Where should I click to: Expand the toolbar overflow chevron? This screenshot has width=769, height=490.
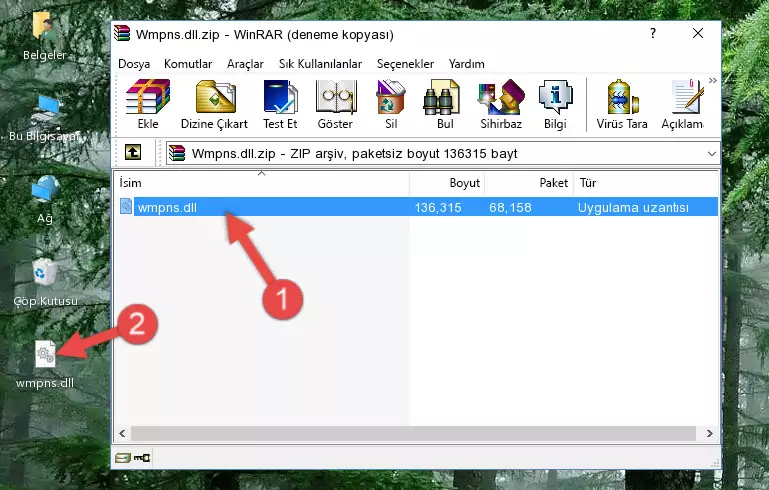pyautogui.click(x=713, y=80)
